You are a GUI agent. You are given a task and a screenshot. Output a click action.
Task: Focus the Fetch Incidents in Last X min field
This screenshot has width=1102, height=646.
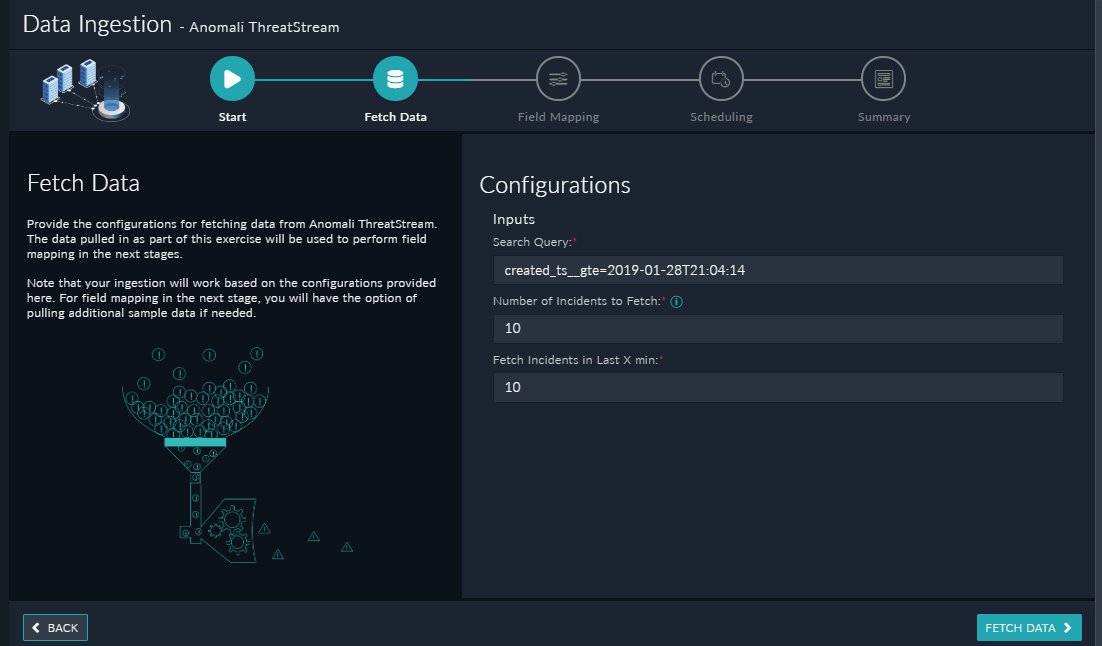coord(778,387)
